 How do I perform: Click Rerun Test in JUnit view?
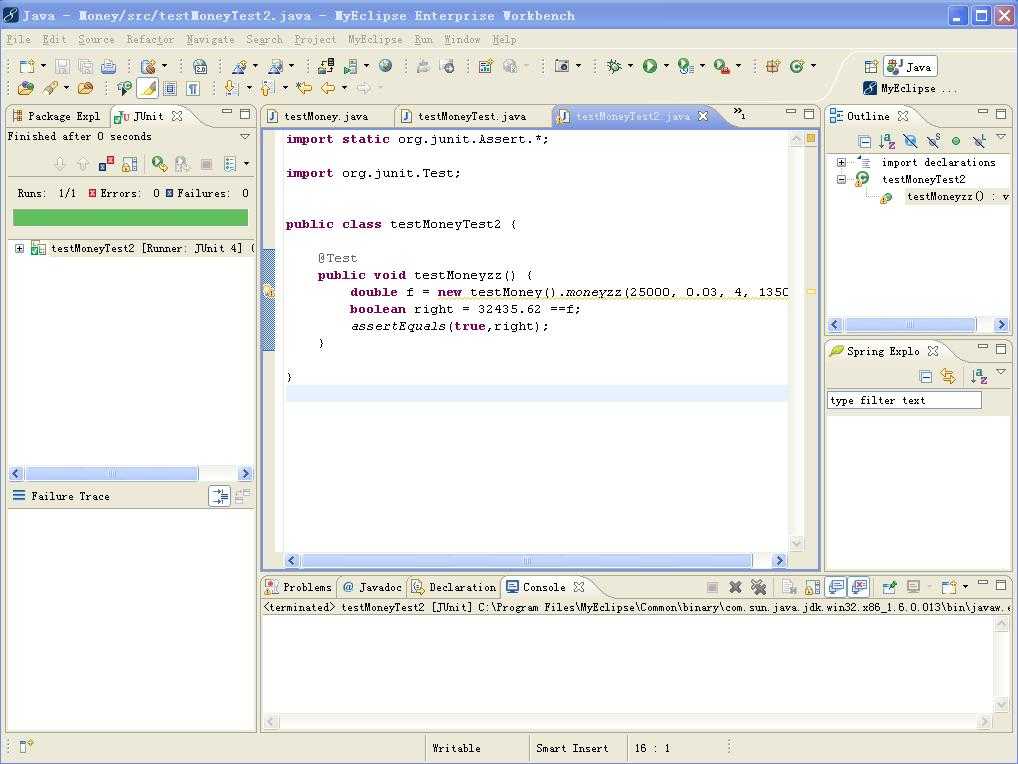click(x=159, y=164)
